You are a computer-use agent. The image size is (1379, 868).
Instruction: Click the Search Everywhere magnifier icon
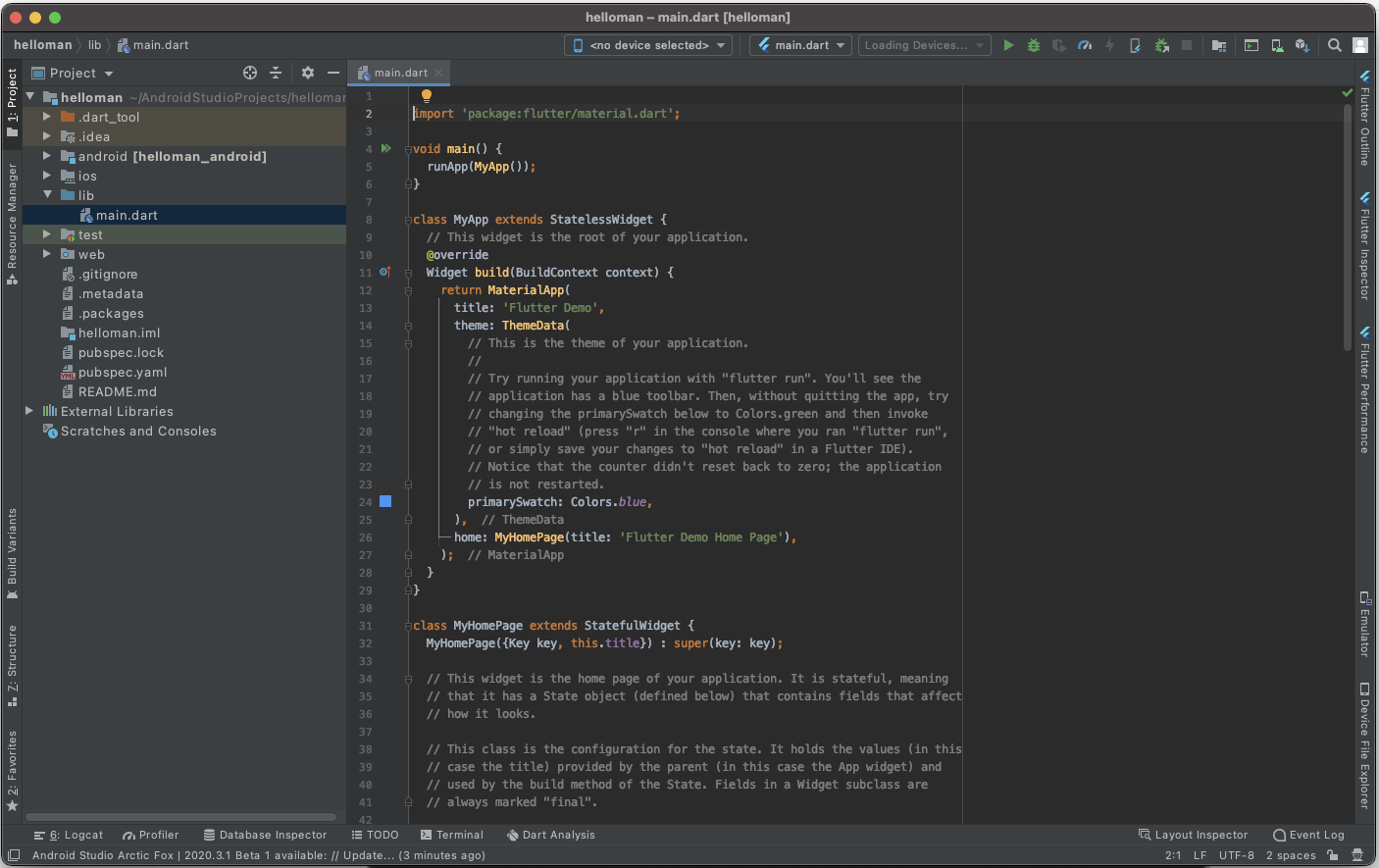coord(1335,45)
